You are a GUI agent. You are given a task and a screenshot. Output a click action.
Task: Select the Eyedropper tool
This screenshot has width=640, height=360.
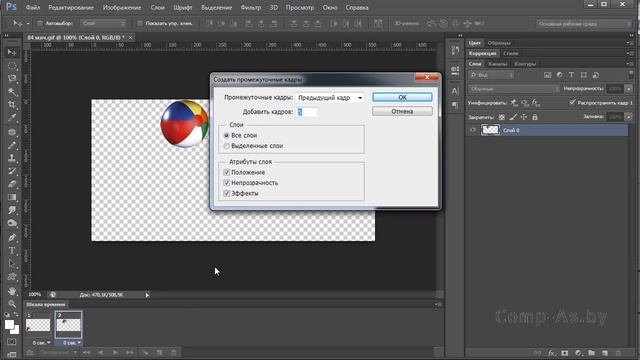coord(12,118)
